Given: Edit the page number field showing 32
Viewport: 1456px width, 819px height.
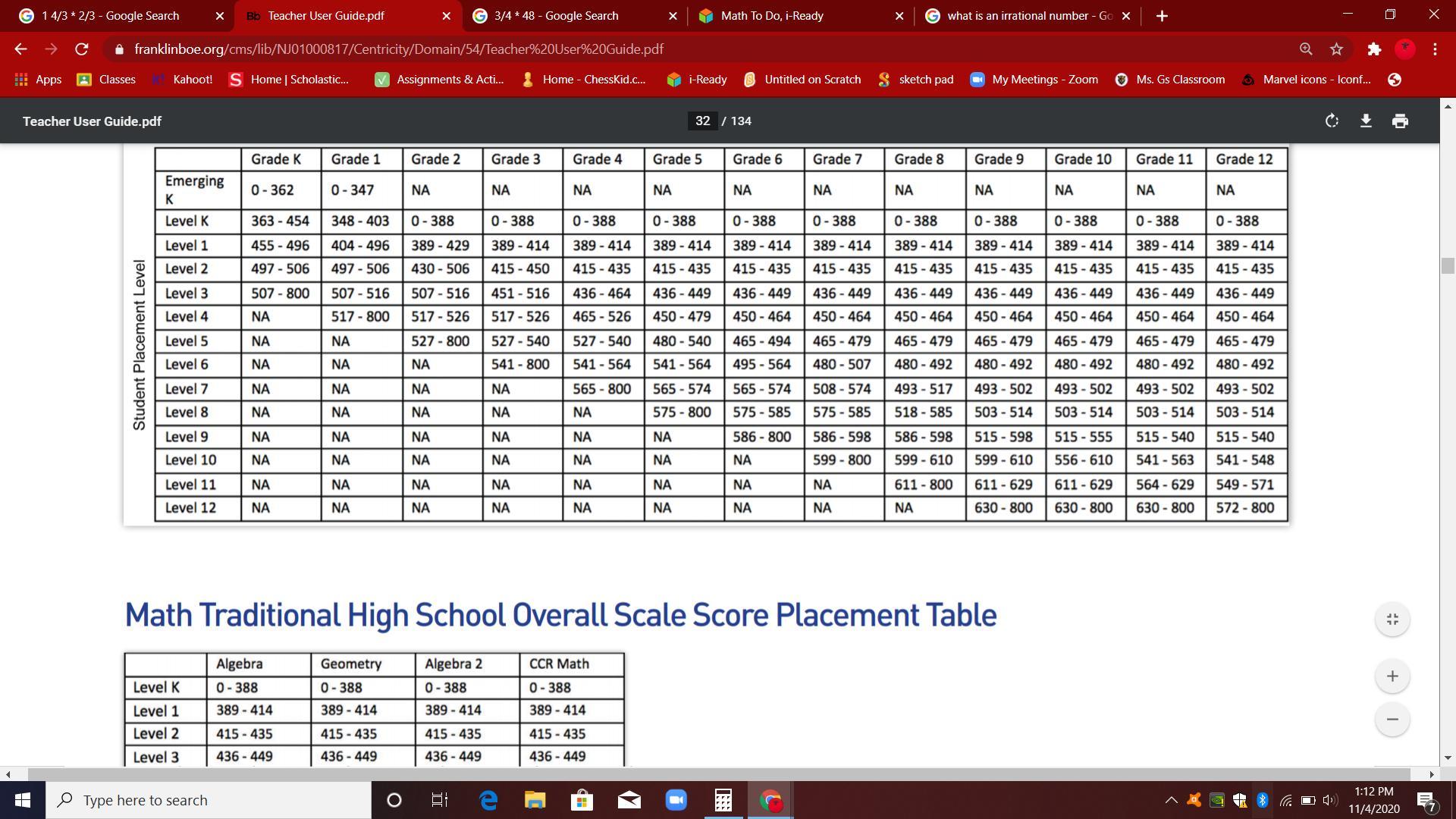Looking at the screenshot, I should tap(702, 121).
